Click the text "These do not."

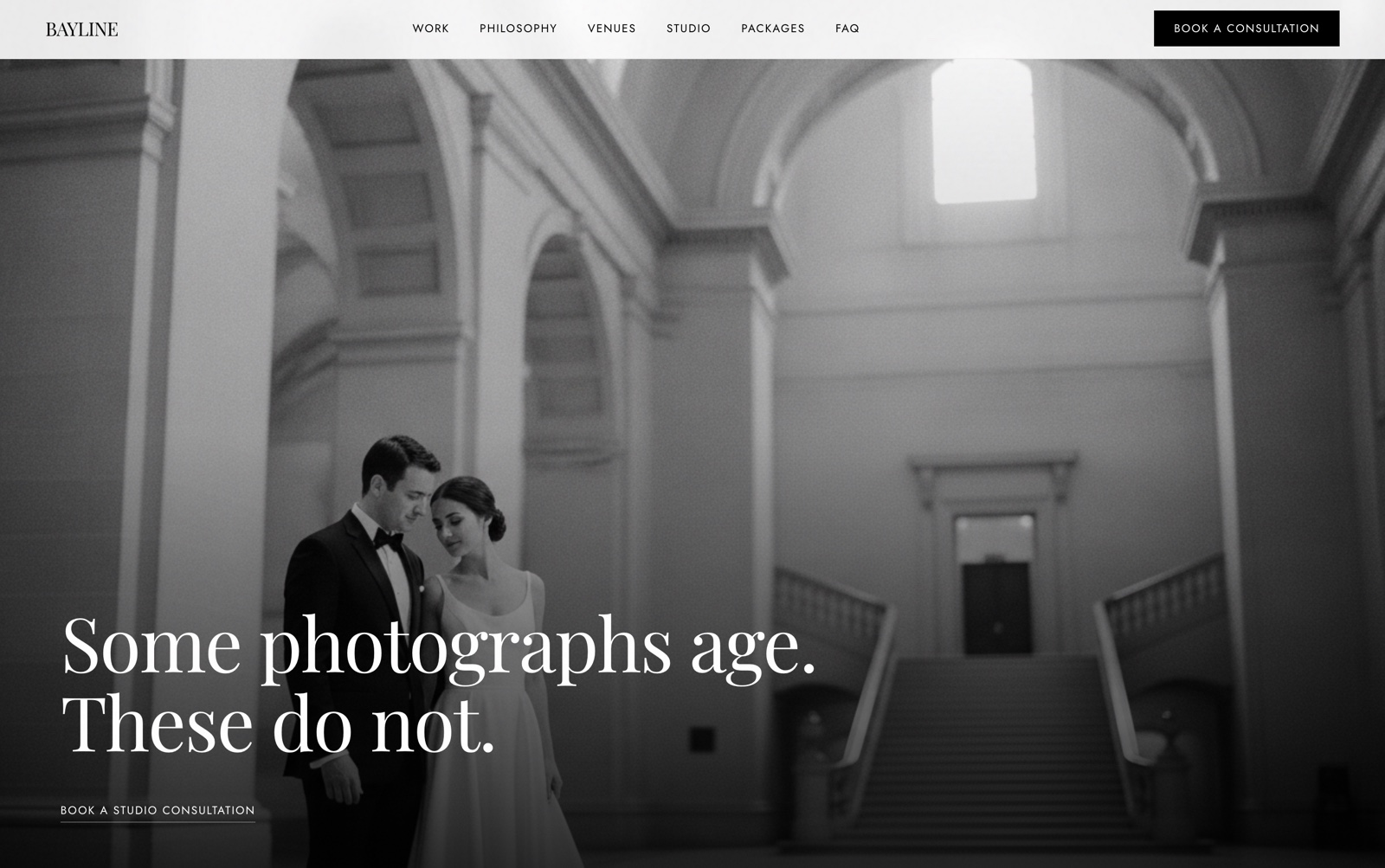tap(278, 723)
